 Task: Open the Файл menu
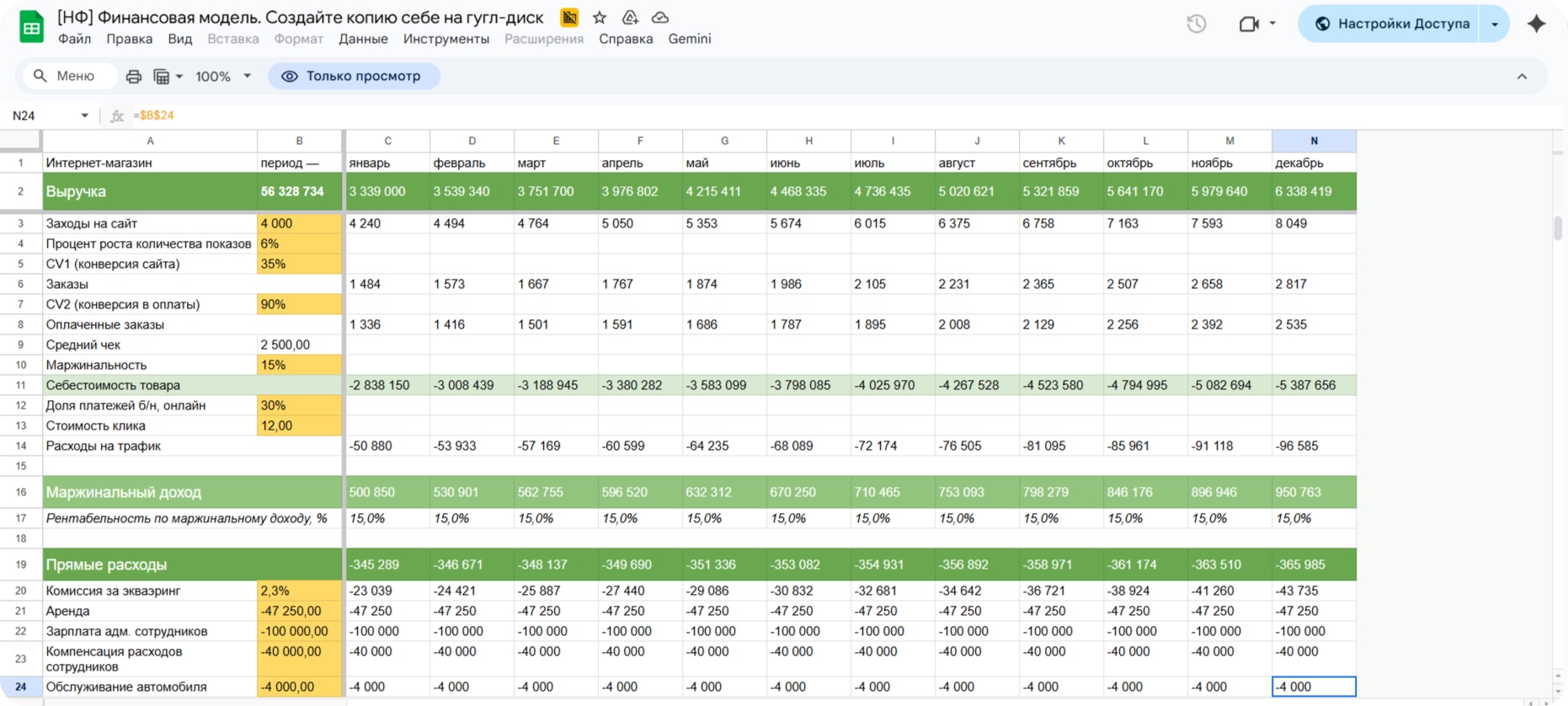click(74, 39)
